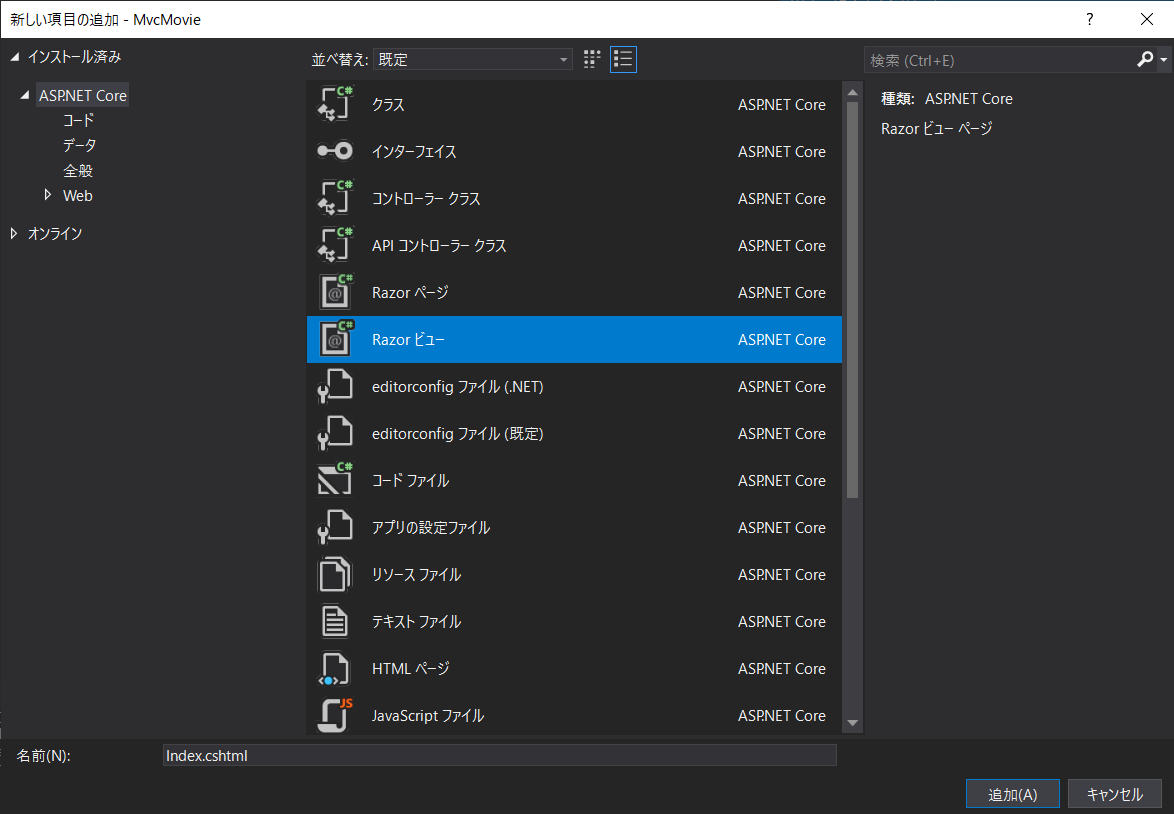Click the template list scrollbar thumb
The width and height of the screenshot is (1174, 814).
[852, 300]
